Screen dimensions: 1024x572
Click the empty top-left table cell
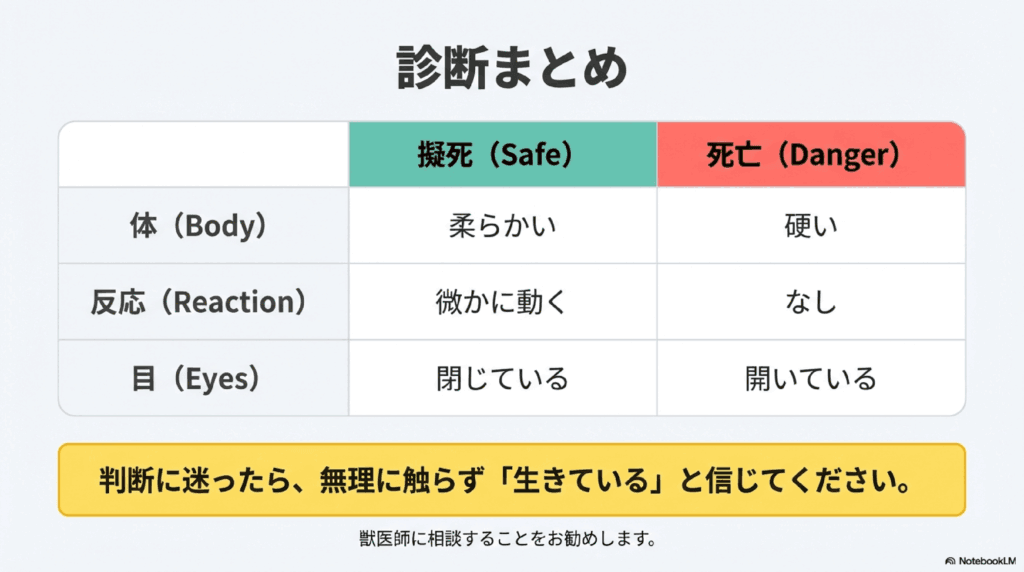coord(203,155)
